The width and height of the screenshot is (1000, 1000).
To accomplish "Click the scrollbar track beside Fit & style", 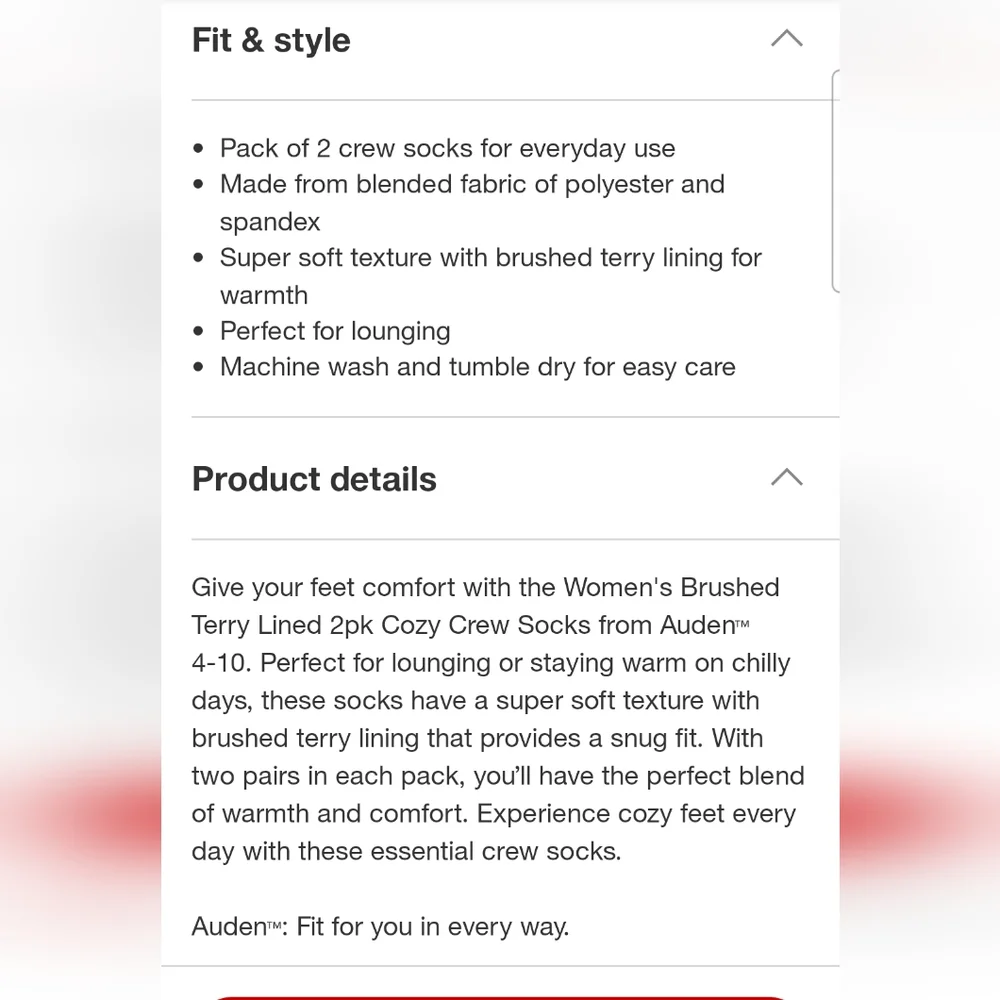I will coord(835,181).
